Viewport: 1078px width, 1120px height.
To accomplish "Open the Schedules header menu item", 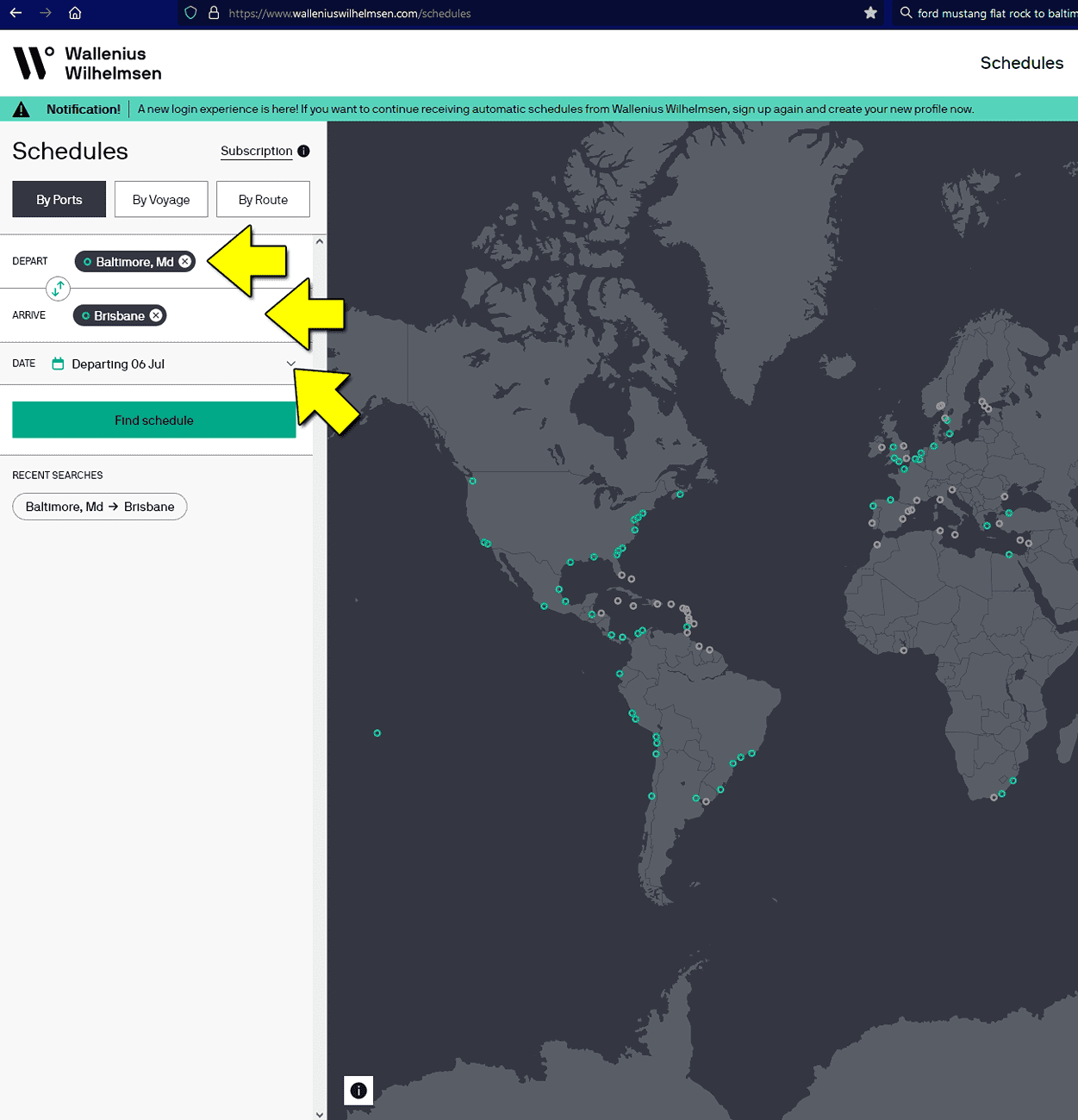I will (1022, 63).
